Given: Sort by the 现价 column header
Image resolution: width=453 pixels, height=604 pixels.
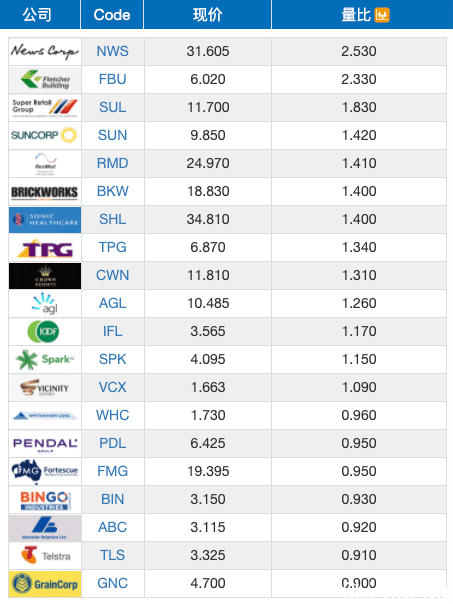Looking at the screenshot, I should click(207, 15).
